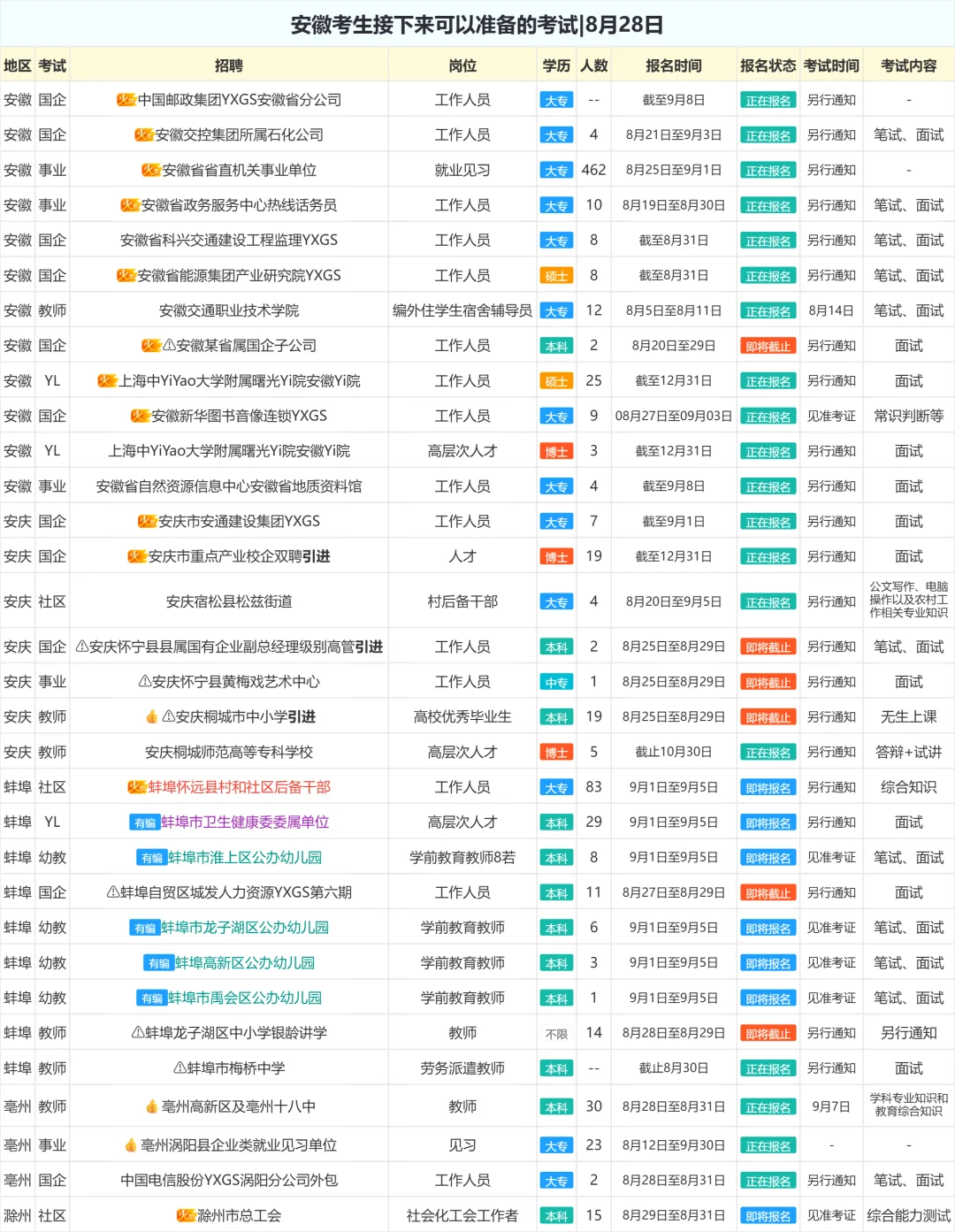Screen dimensions: 955x1232
Task: Click the 招聘 column header
Action: coord(229,65)
